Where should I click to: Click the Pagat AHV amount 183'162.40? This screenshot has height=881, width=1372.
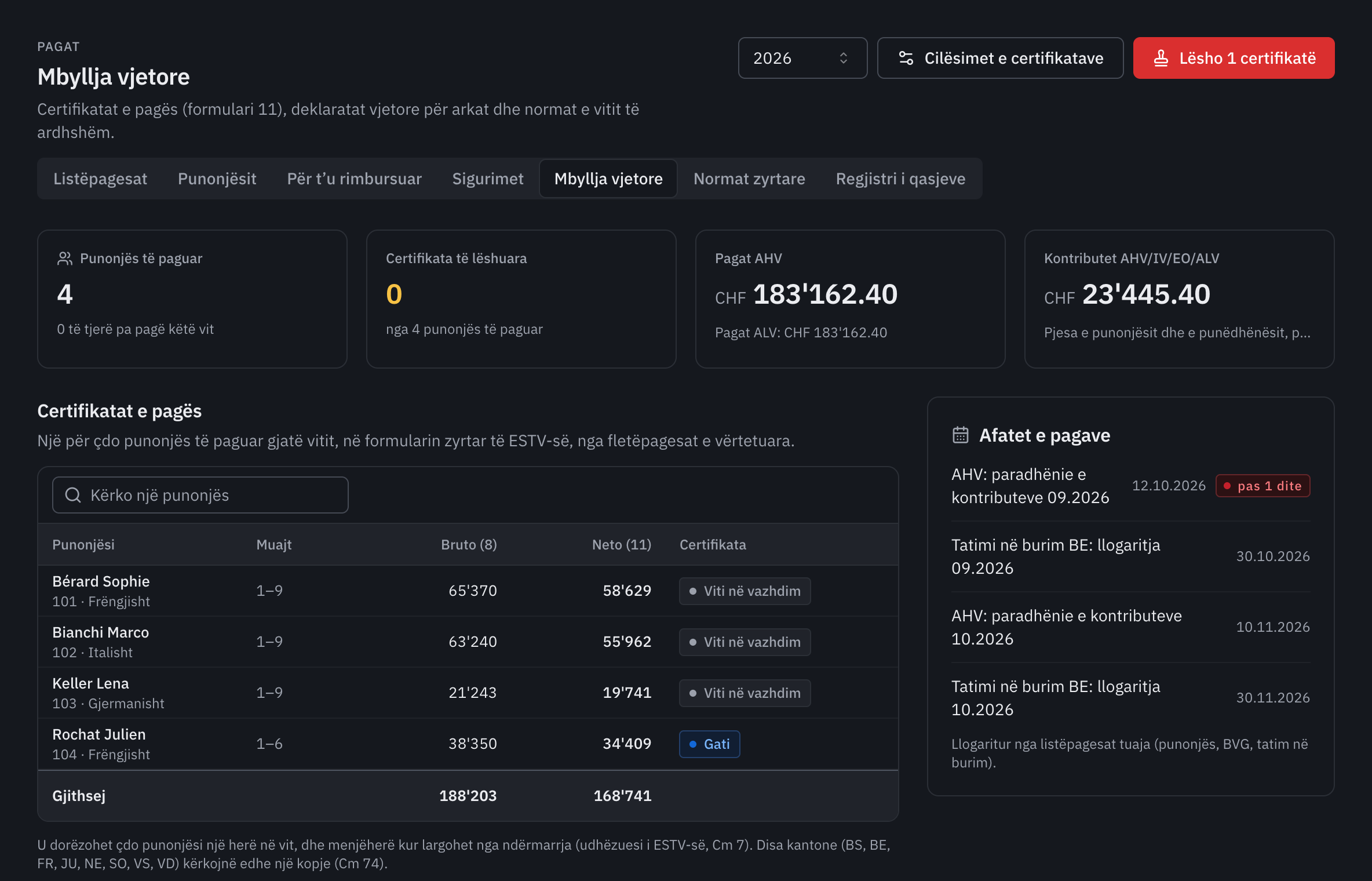825,294
